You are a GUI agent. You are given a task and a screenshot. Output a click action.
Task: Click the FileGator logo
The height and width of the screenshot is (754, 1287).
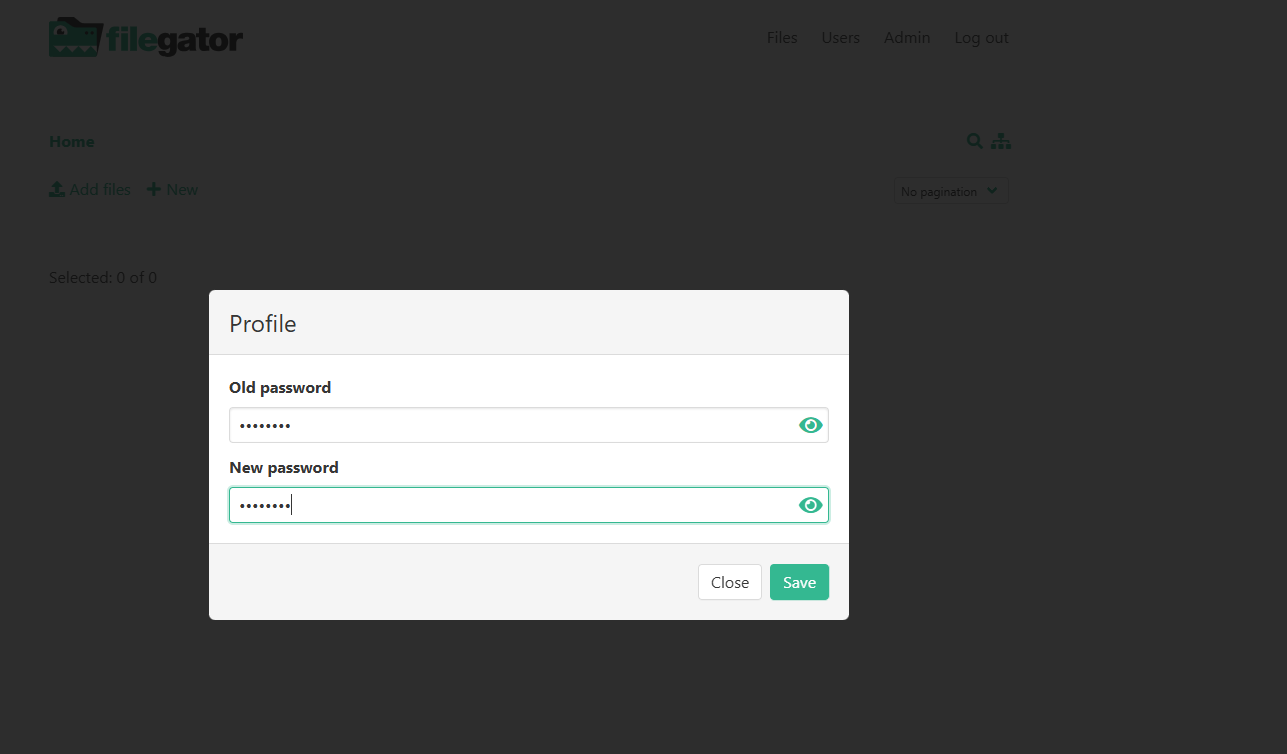pyautogui.click(x=146, y=38)
